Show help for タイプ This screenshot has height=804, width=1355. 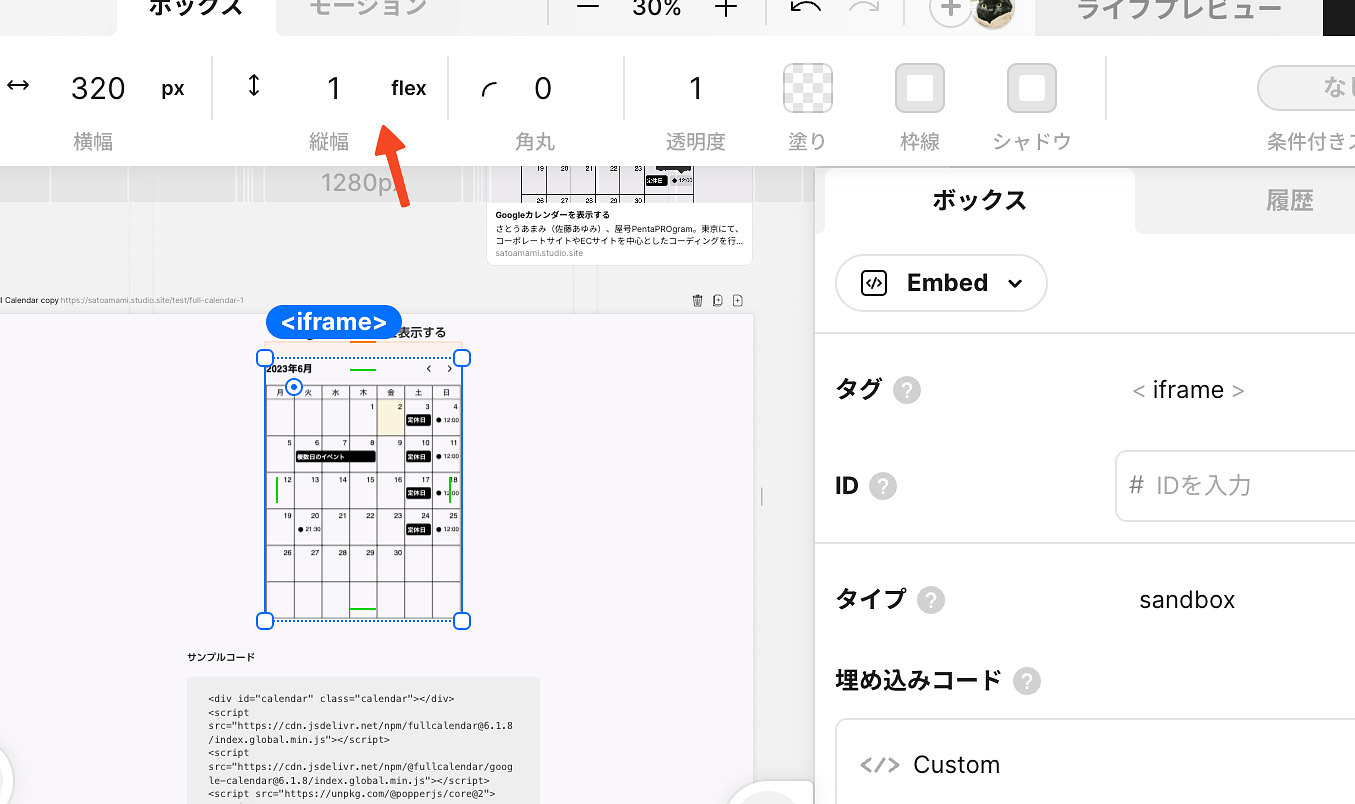click(931, 600)
